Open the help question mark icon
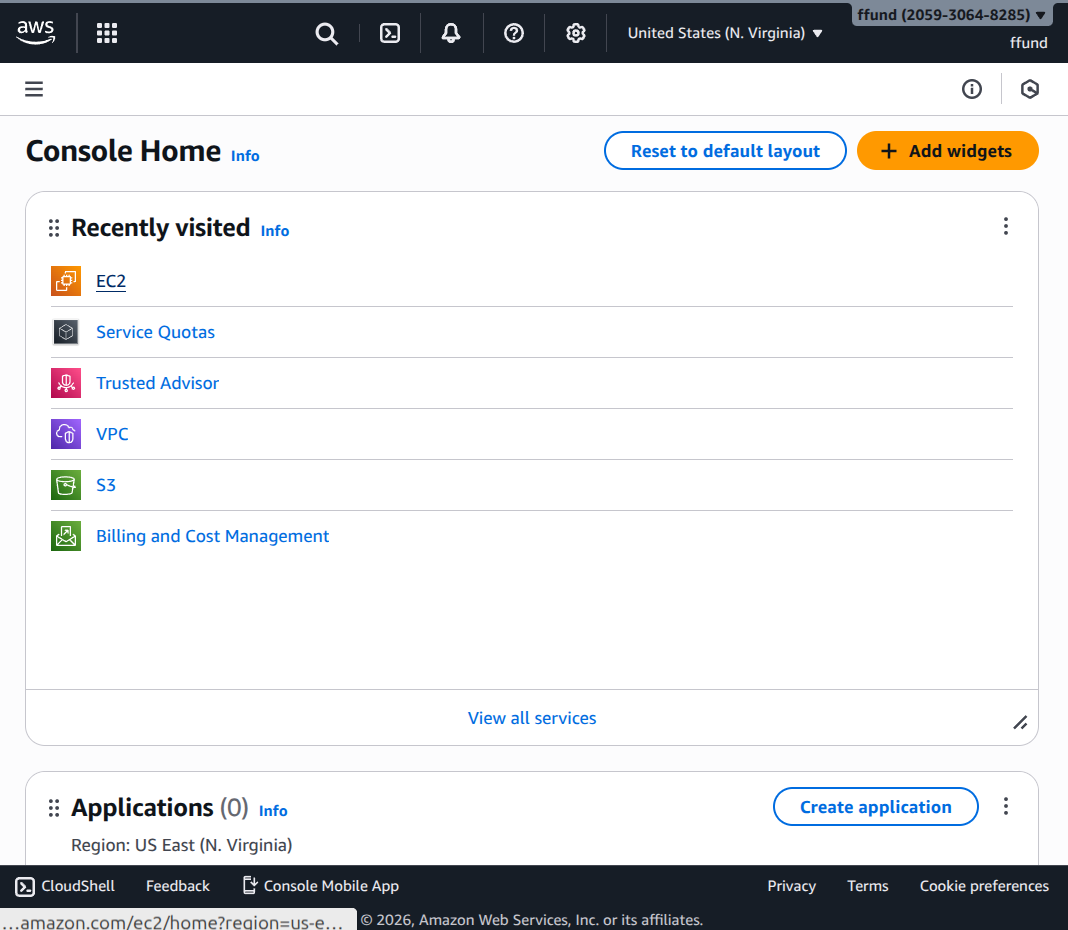This screenshot has height=930, width=1068. click(x=514, y=33)
